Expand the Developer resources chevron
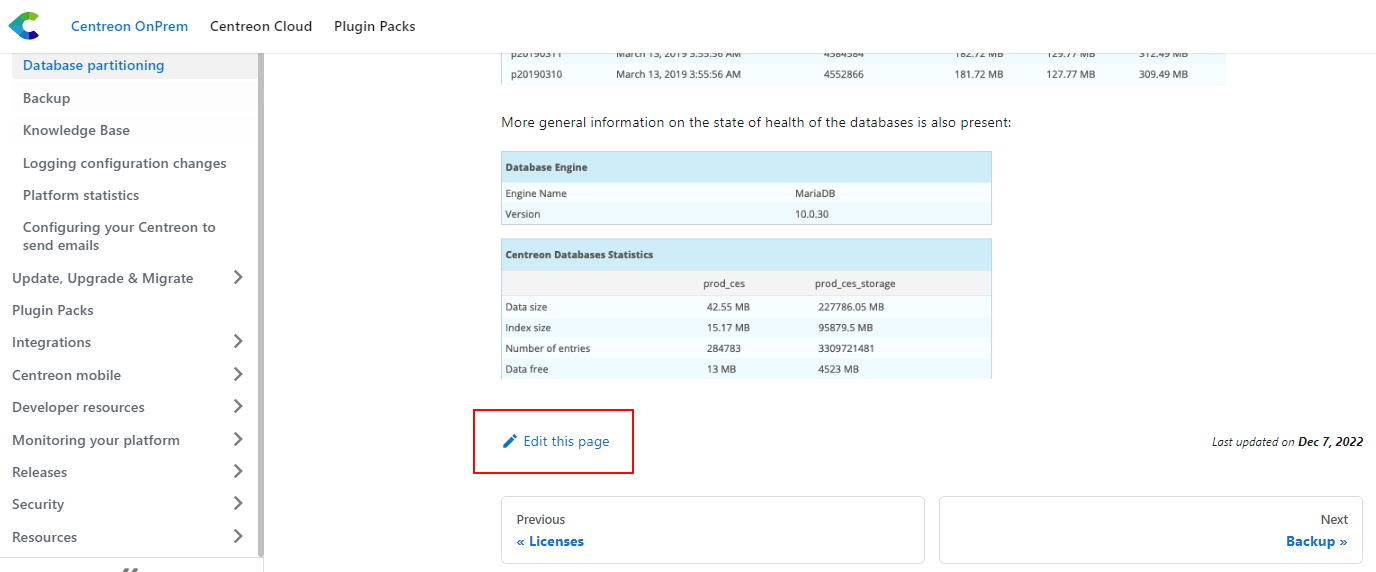The height and width of the screenshot is (572, 1376). (x=238, y=407)
